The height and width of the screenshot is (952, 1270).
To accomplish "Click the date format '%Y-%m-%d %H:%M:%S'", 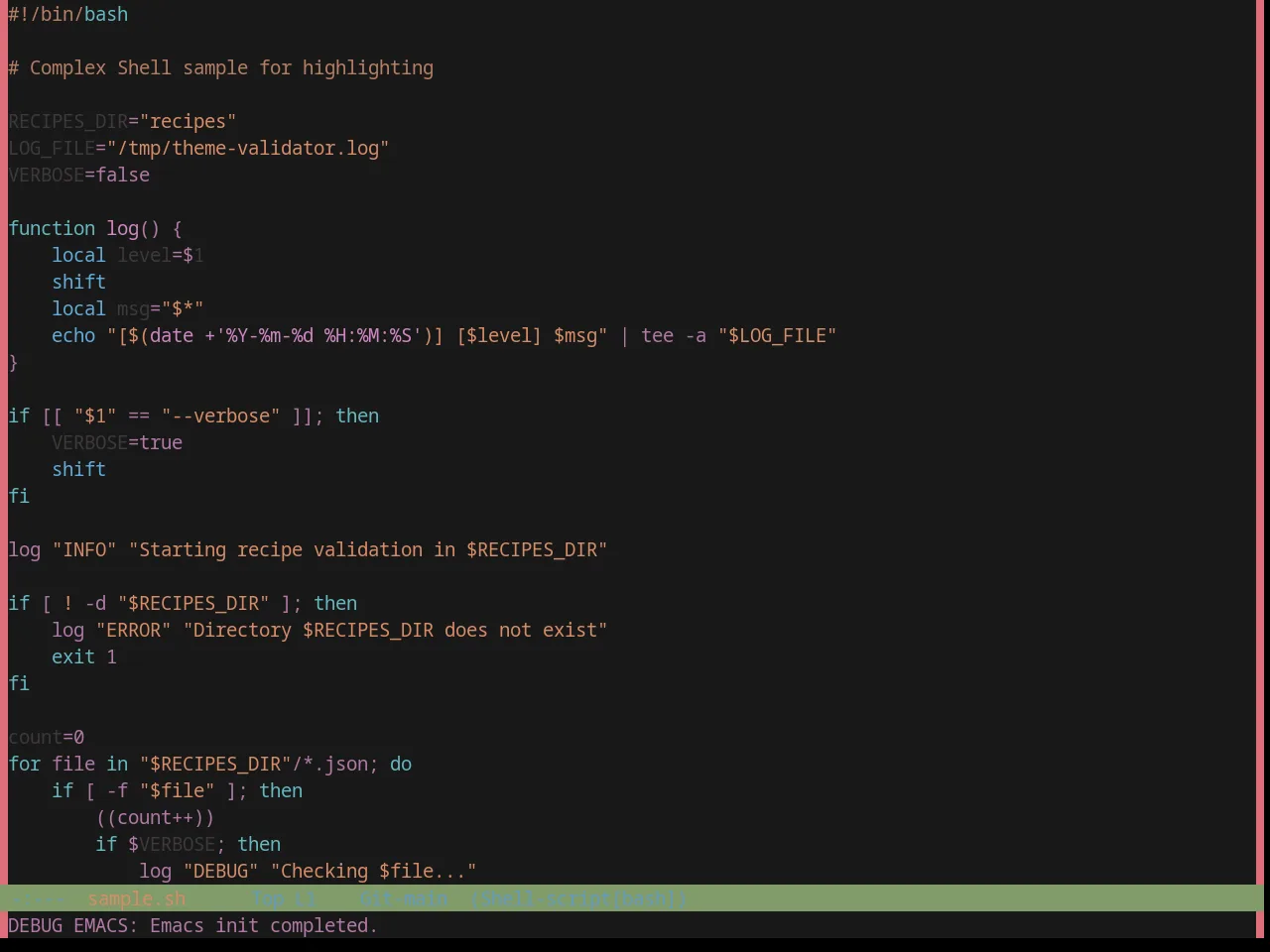I will tap(318, 335).
